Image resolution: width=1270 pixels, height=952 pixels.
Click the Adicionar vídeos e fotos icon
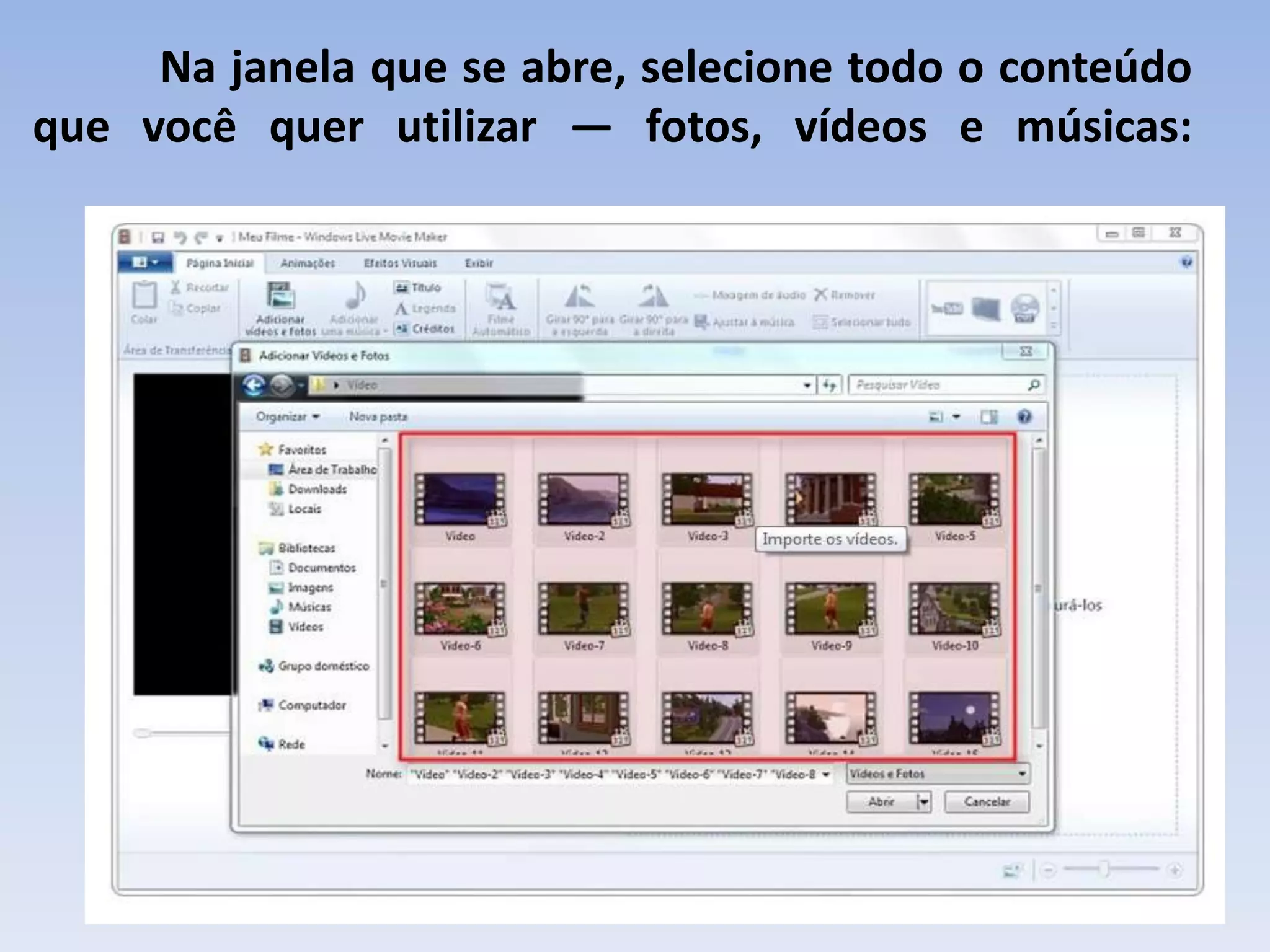tap(280, 295)
